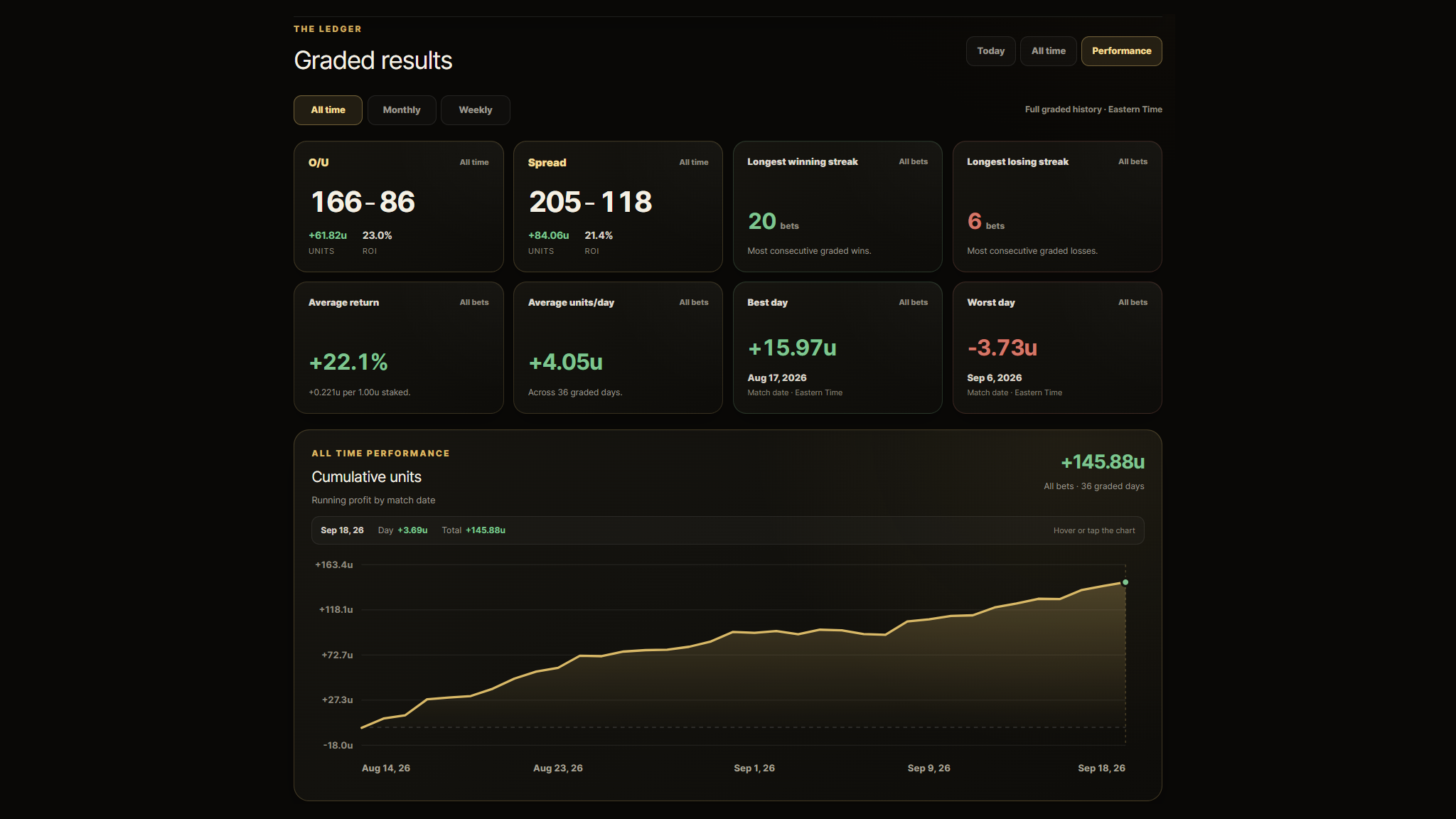Click the 'Most consecutive graded wins.' caption
Image resolution: width=1456 pixels, height=819 pixels.
click(809, 251)
